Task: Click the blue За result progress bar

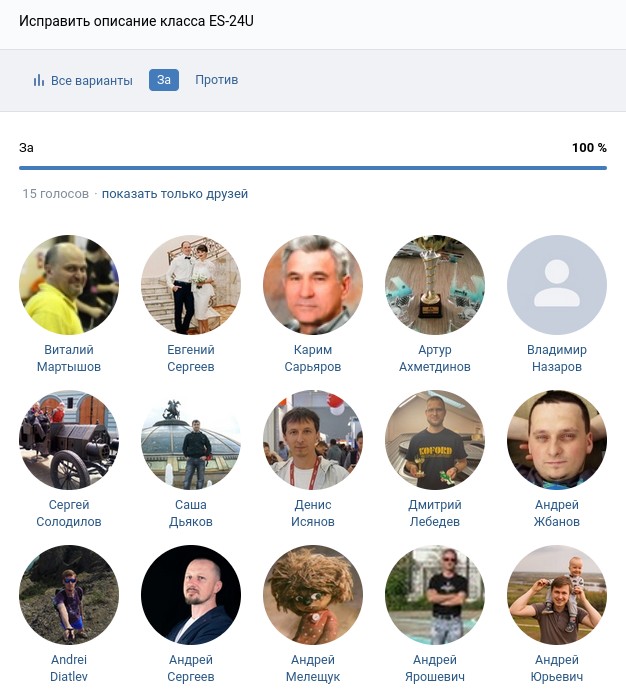Action: [x=313, y=168]
